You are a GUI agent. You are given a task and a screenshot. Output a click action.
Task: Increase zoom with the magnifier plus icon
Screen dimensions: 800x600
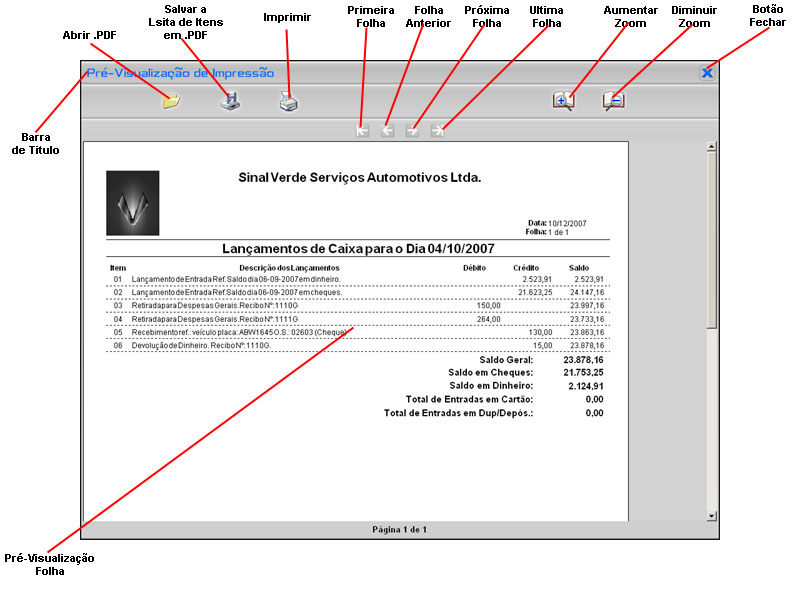pos(564,101)
